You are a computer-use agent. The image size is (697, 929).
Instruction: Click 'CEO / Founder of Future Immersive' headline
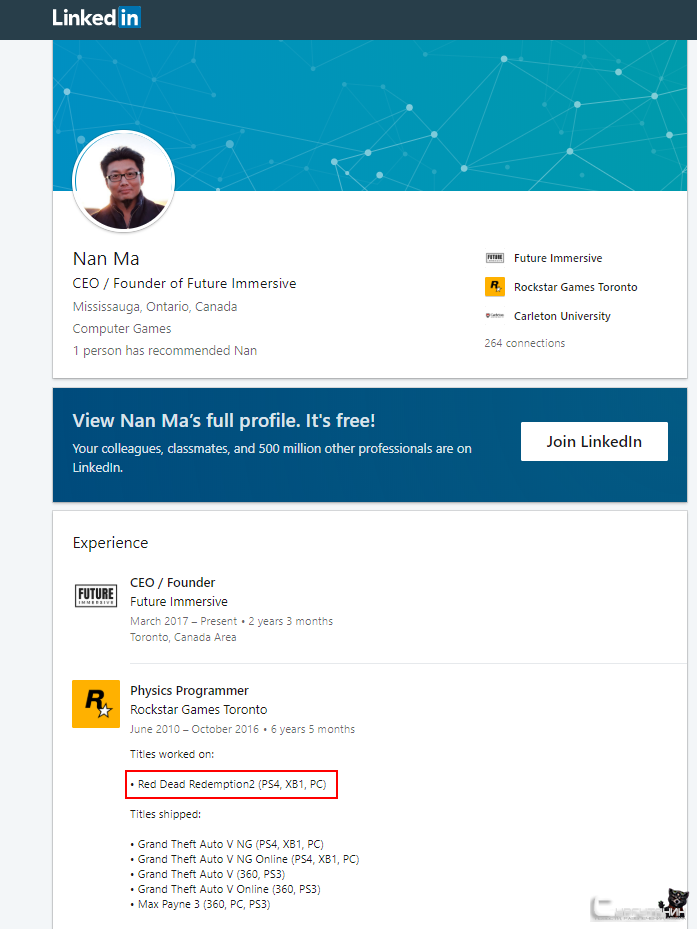[x=184, y=284]
